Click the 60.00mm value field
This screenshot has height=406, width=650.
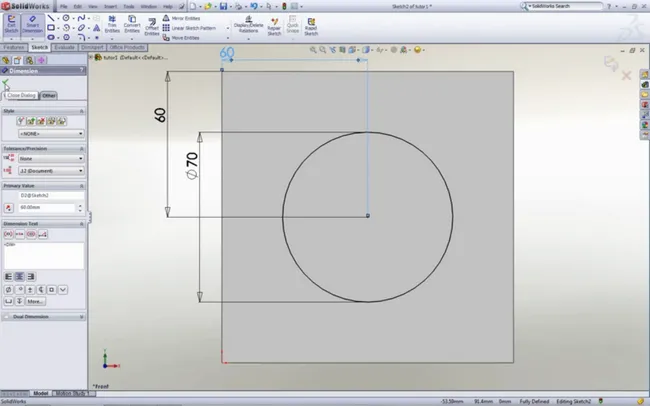(x=47, y=207)
